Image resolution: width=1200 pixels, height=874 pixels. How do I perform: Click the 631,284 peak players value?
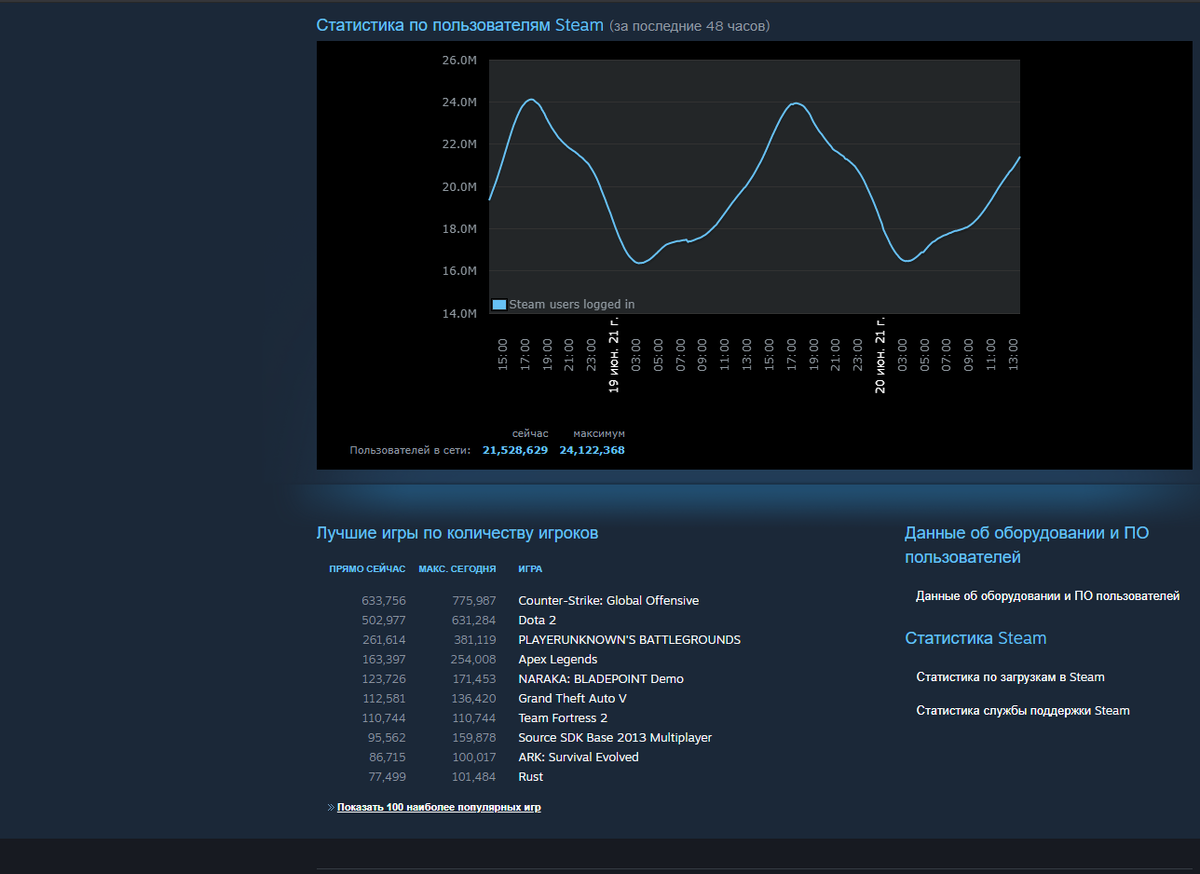474,620
